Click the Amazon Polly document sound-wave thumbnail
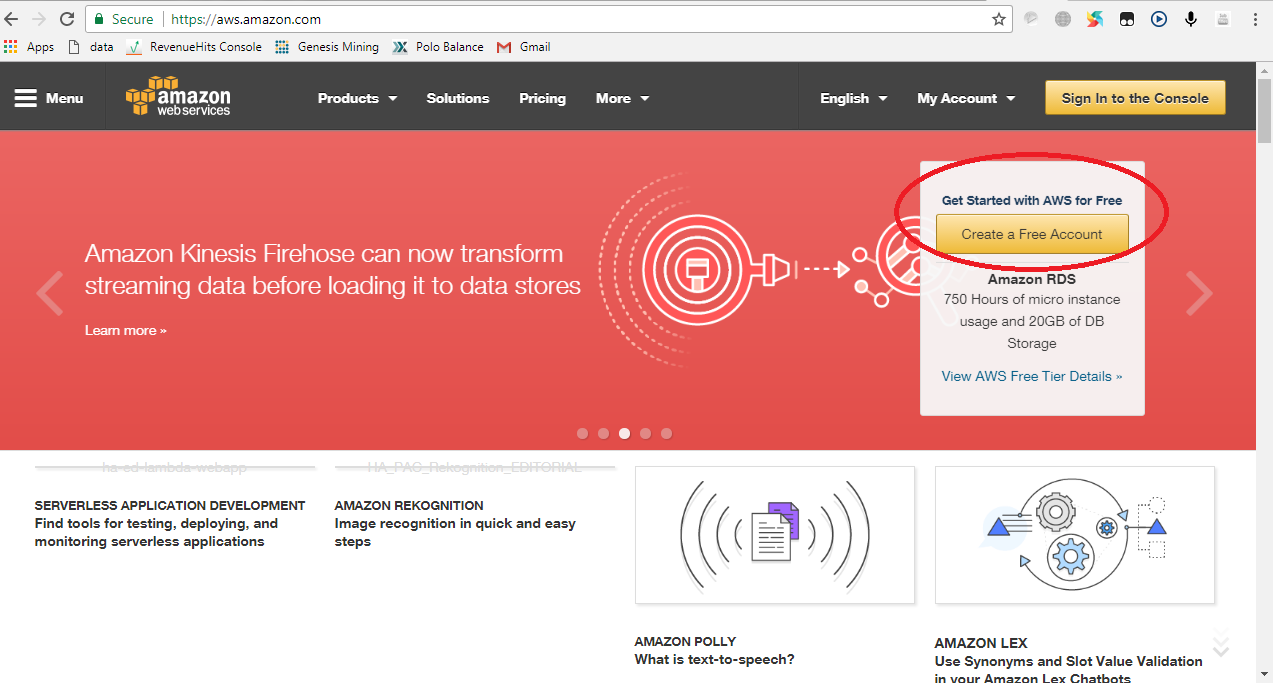1280x683 pixels. [x=775, y=535]
